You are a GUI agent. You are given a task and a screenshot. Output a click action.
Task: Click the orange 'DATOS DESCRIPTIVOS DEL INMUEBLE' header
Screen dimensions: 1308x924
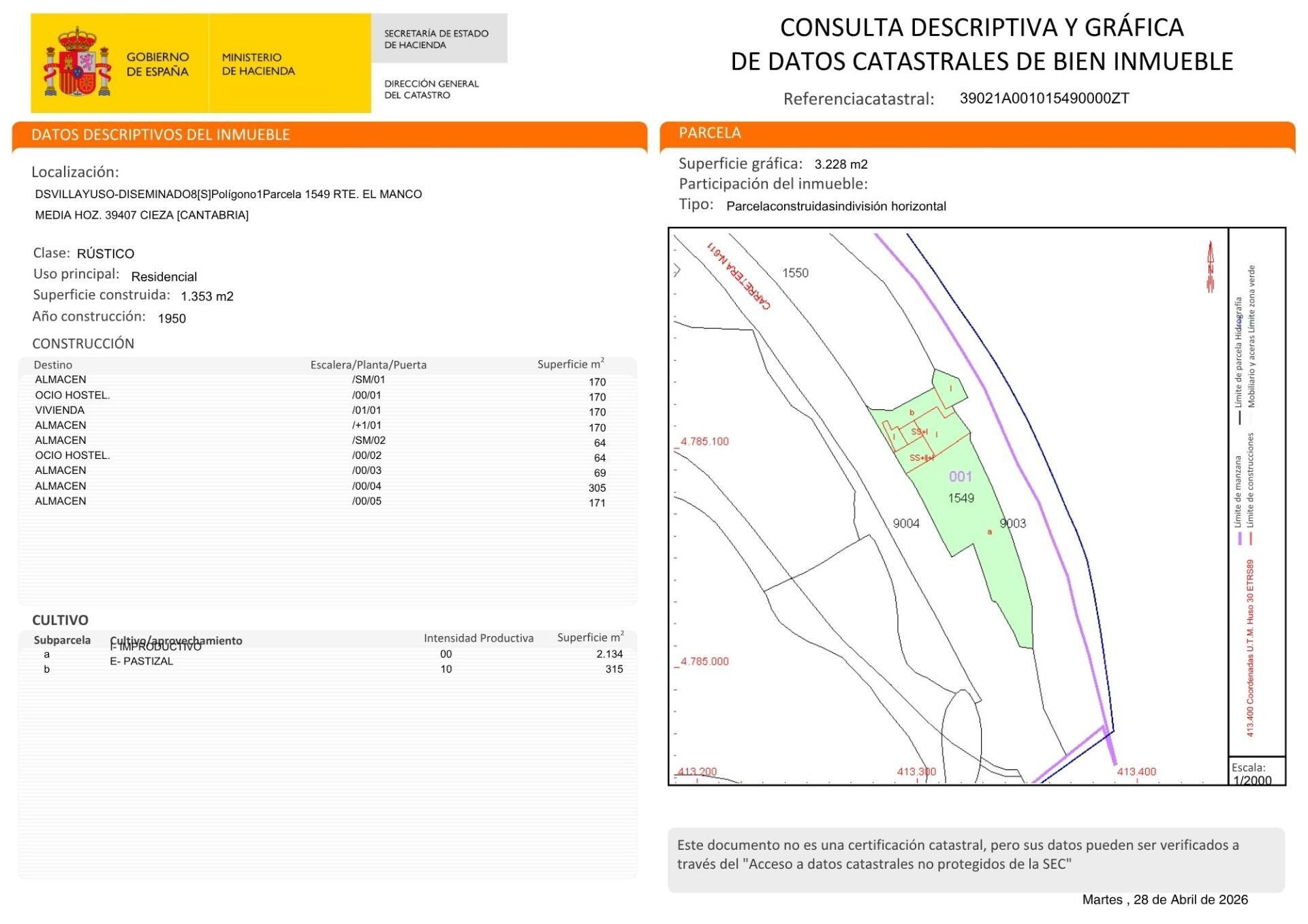pos(330,134)
